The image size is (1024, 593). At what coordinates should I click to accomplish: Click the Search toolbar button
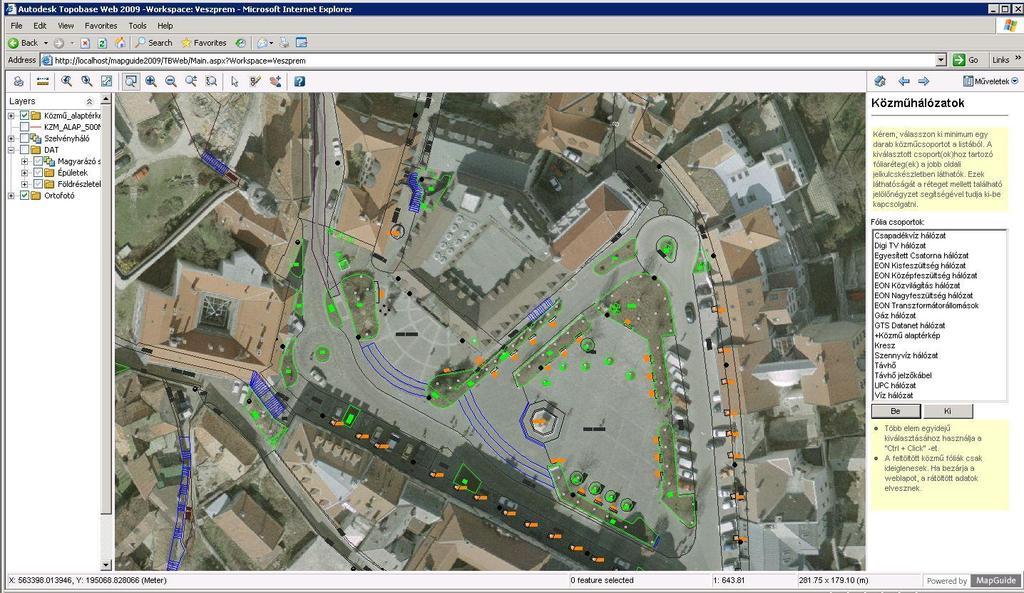click(153, 43)
